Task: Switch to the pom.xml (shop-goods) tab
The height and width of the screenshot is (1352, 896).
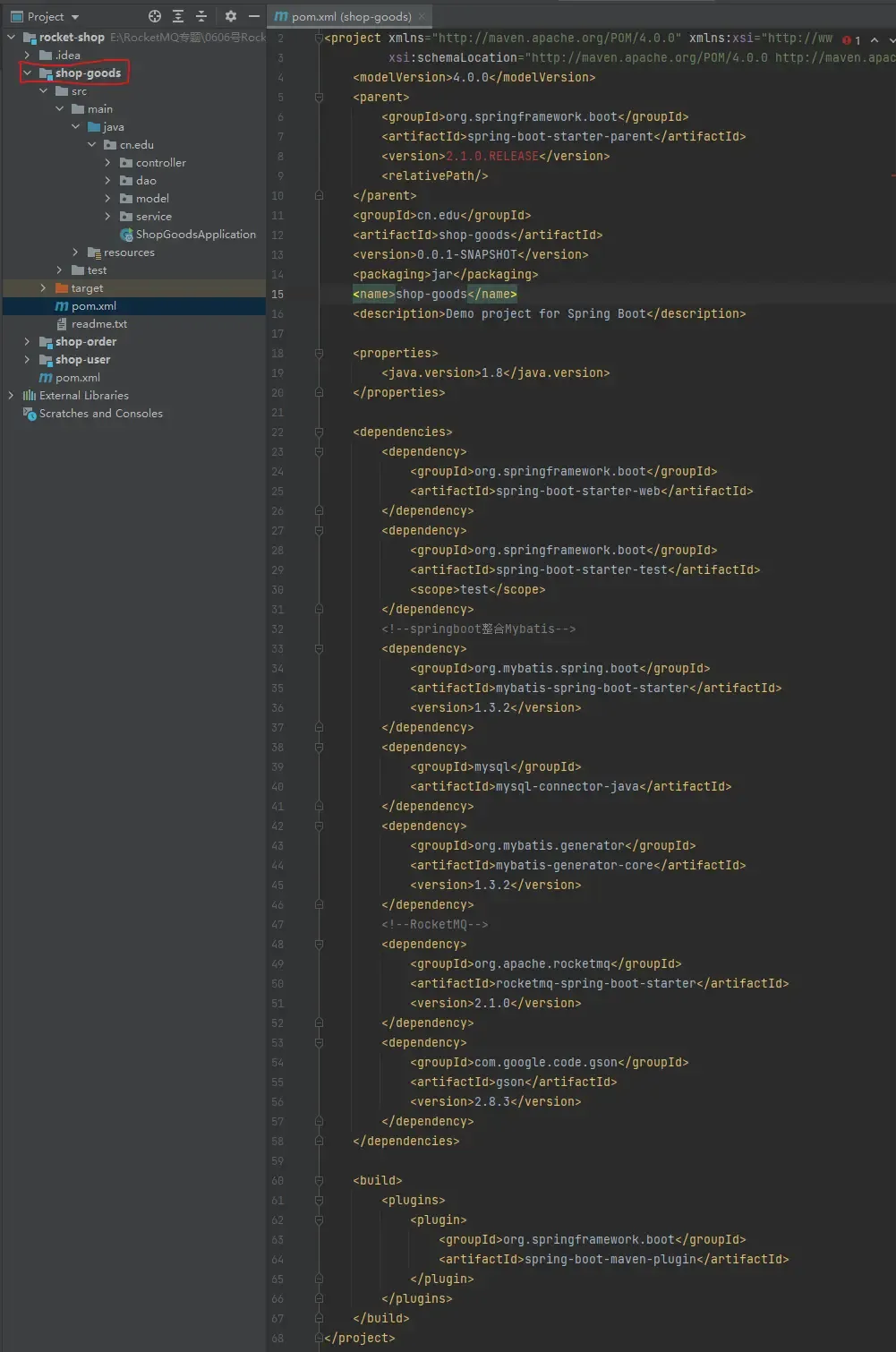Action: 351,16
